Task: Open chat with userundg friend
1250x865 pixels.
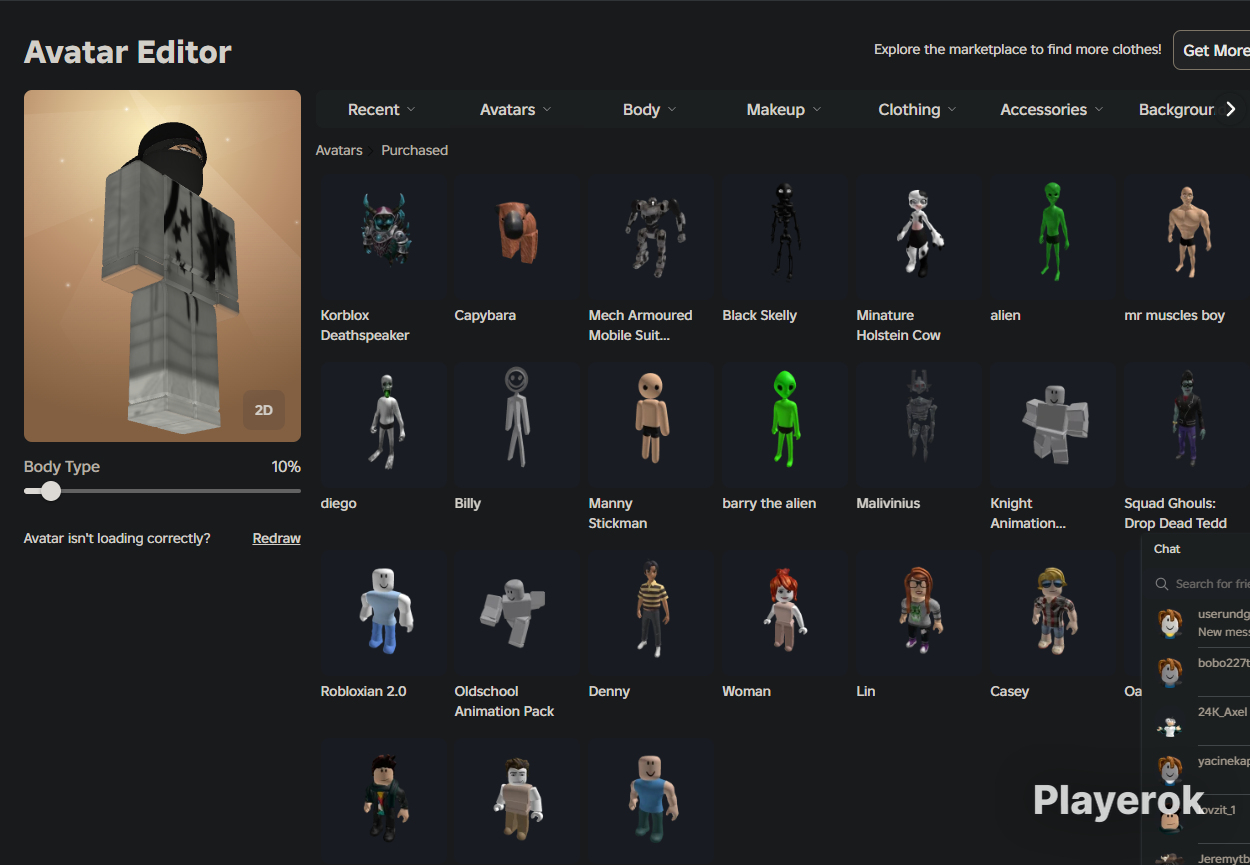Action: pyautogui.click(x=1200, y=623)
